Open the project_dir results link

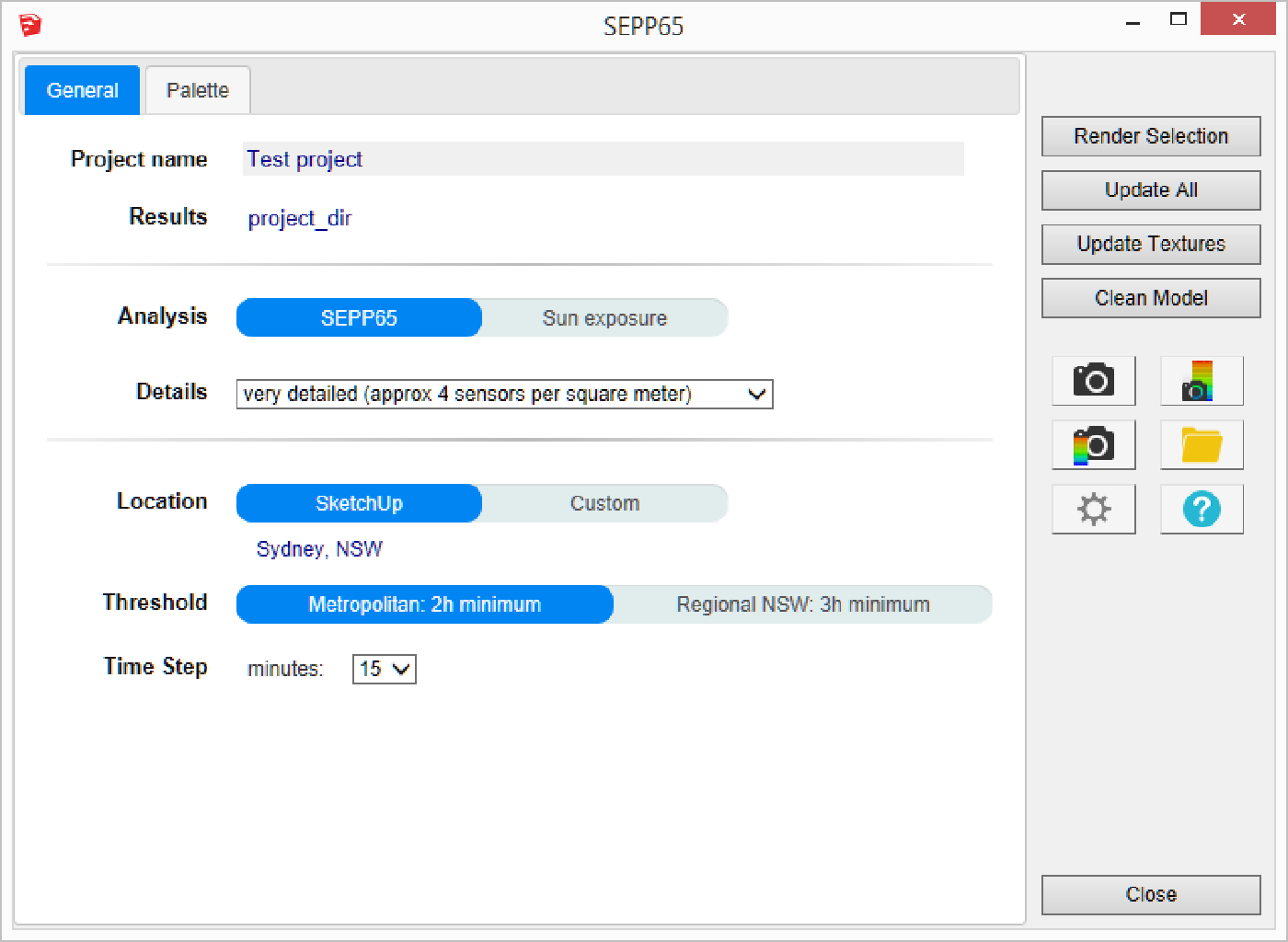(300, 218)
